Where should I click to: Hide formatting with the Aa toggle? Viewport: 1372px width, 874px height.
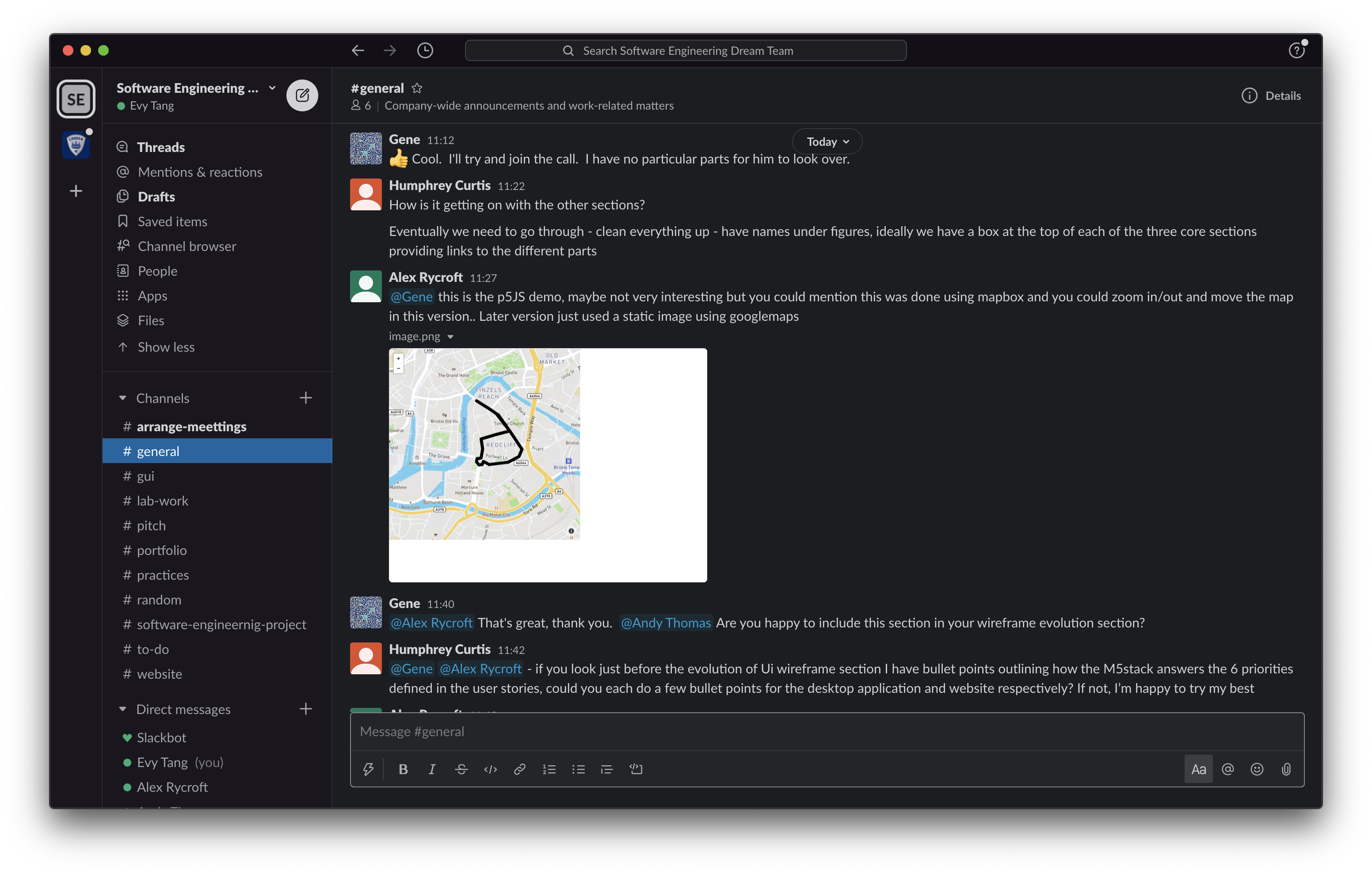click(1198, 769)
